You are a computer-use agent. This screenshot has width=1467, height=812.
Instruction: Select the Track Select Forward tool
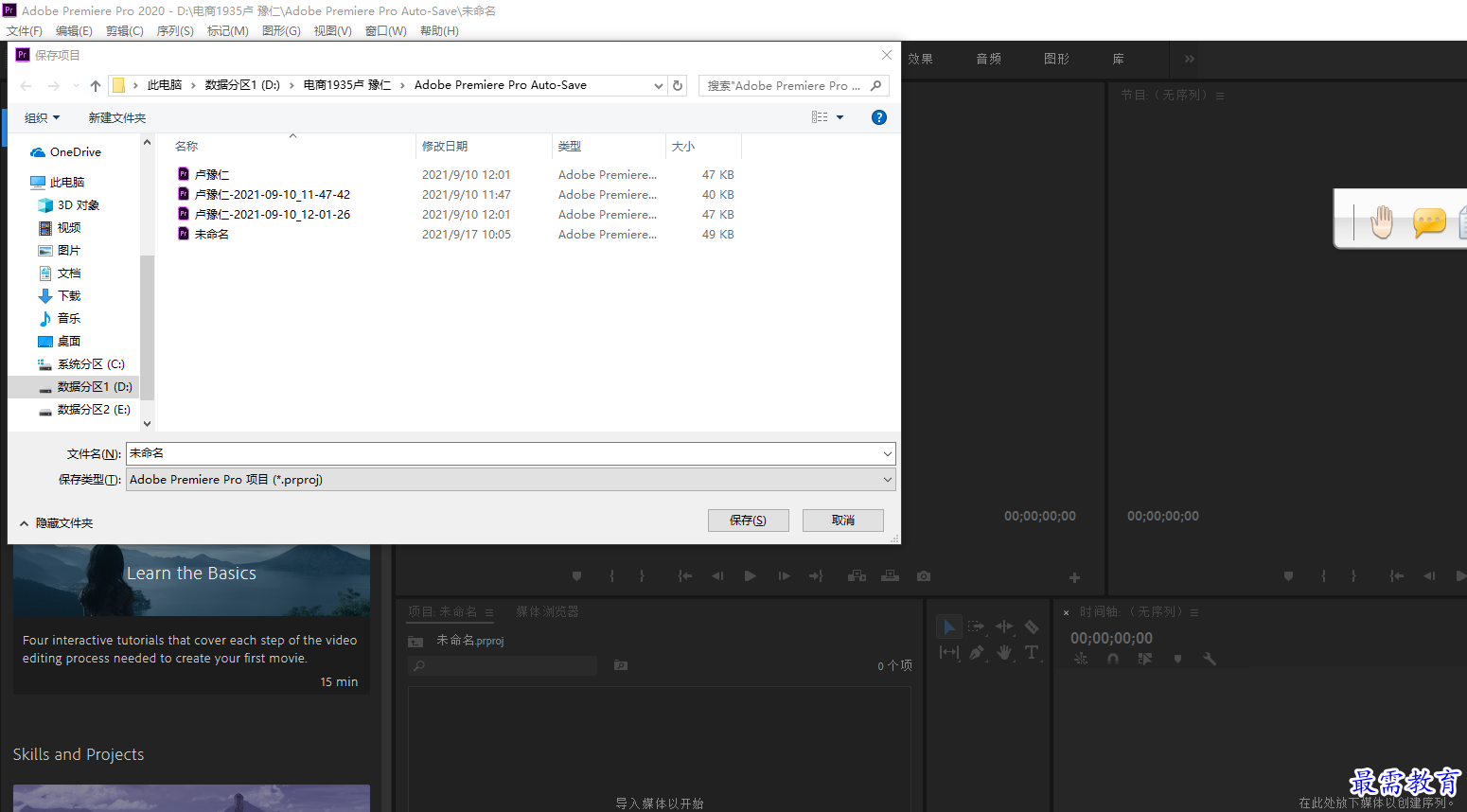coord(976,627)
